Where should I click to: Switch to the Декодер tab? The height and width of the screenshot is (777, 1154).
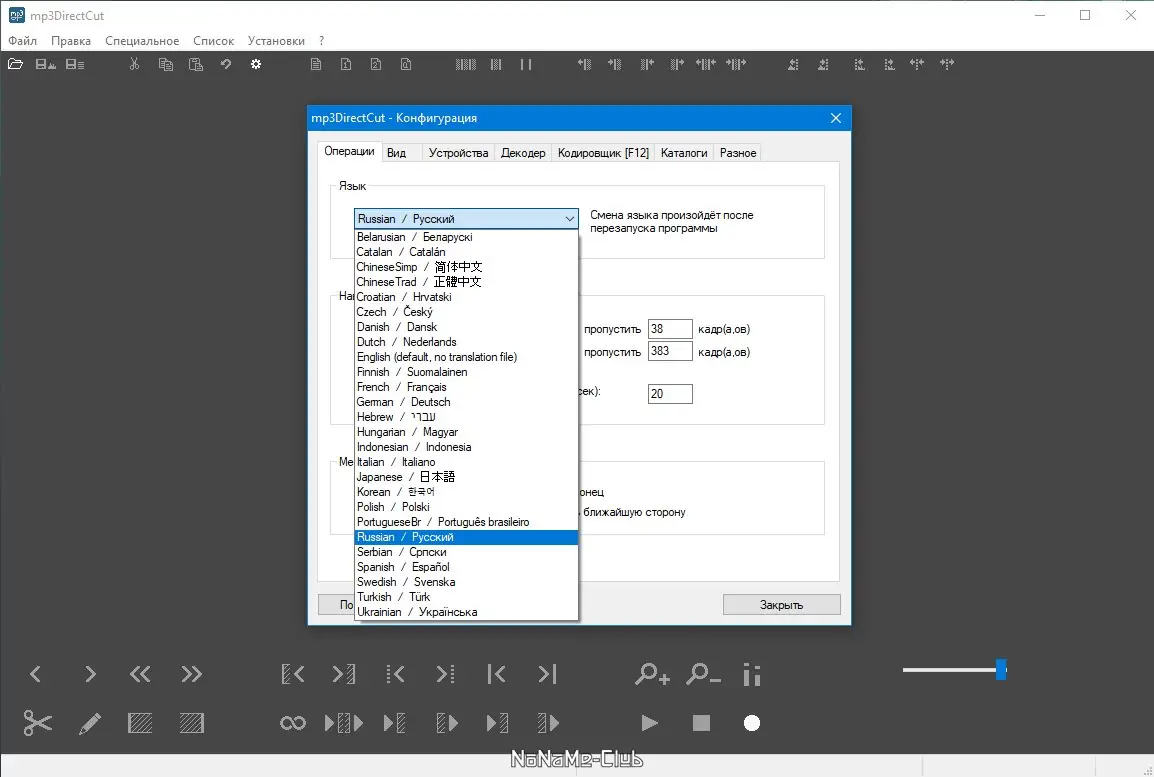(523, 153)
